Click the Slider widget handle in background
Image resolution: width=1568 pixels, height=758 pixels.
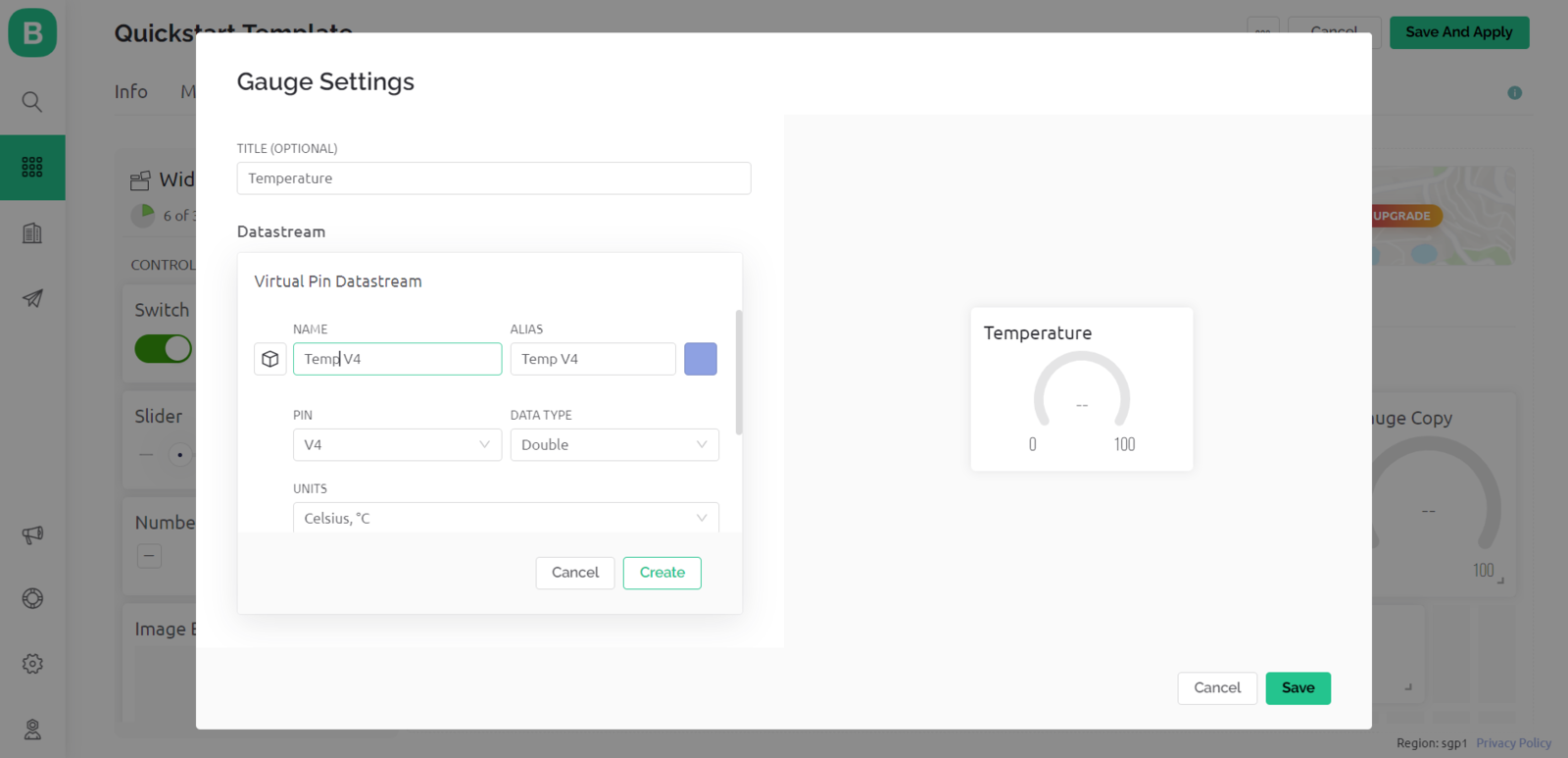pos(179,455)
